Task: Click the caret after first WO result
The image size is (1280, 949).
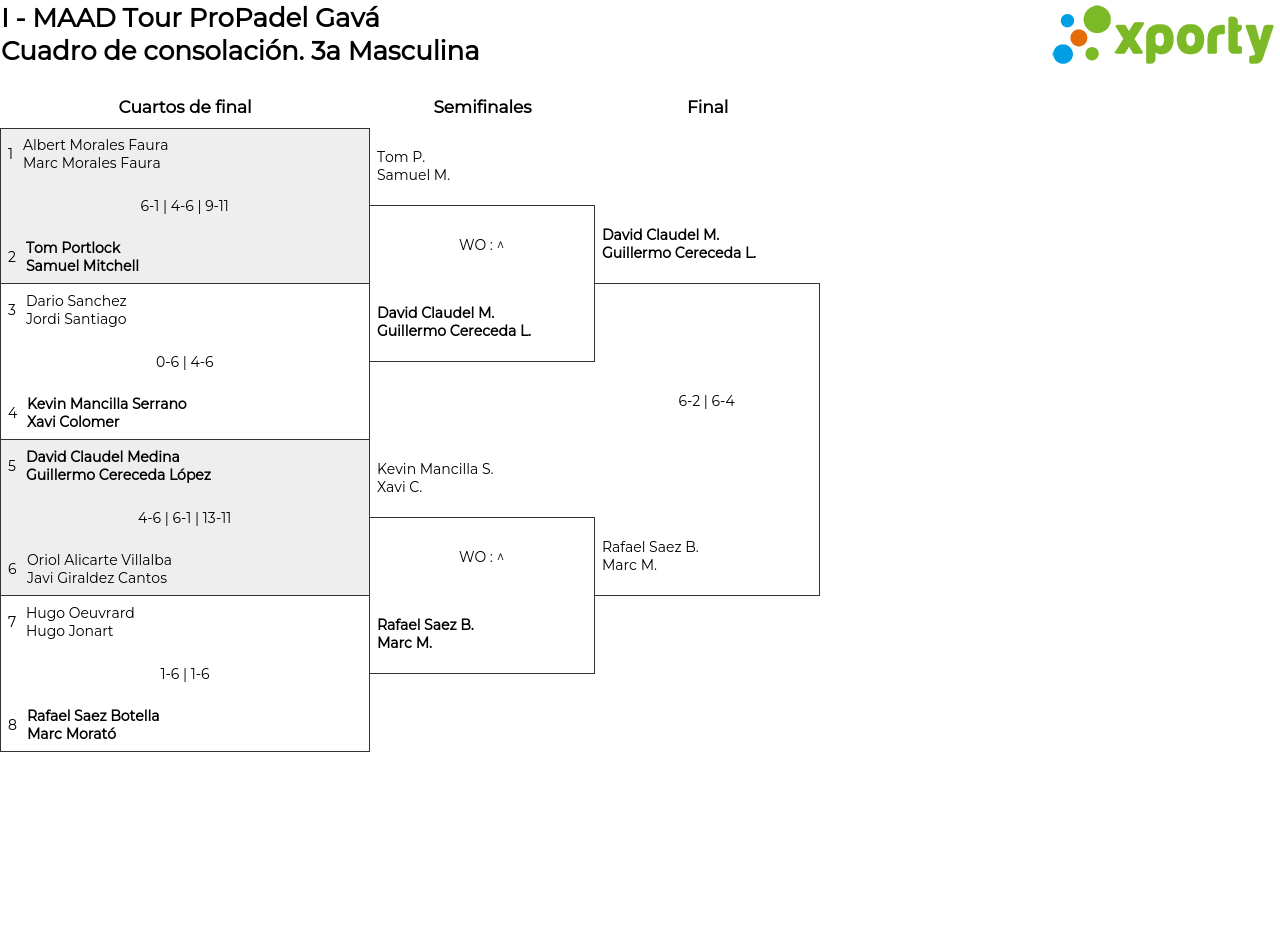Action: [501, 246]
